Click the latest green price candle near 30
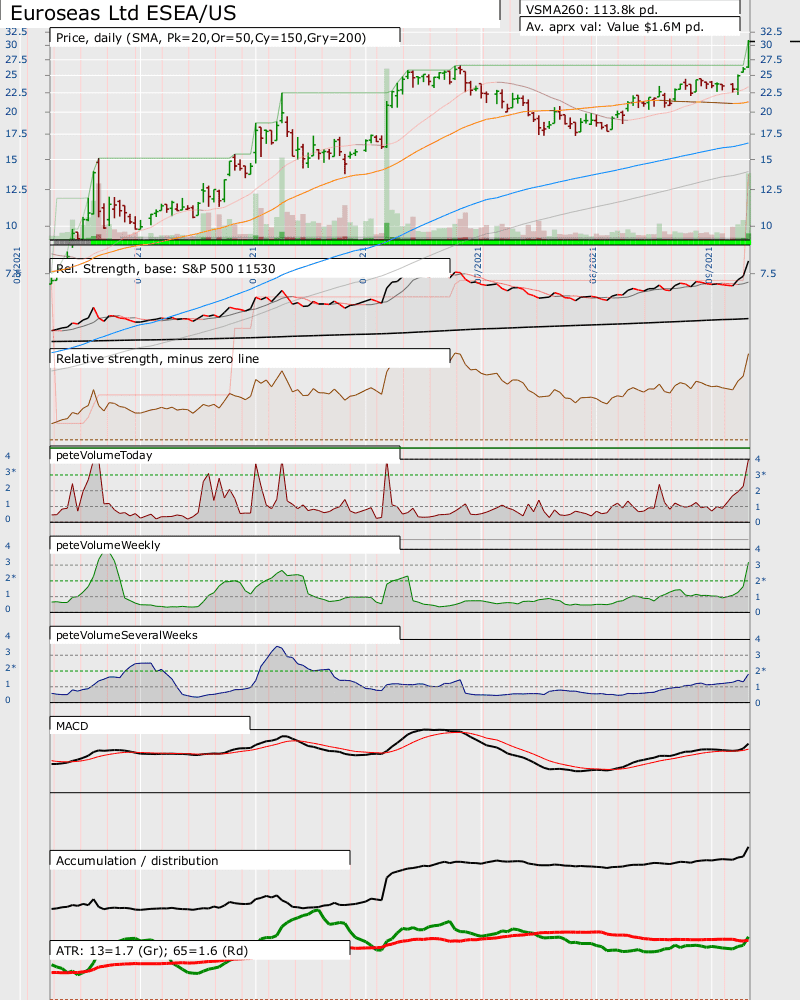800x1000 pixels. point(749,52)
